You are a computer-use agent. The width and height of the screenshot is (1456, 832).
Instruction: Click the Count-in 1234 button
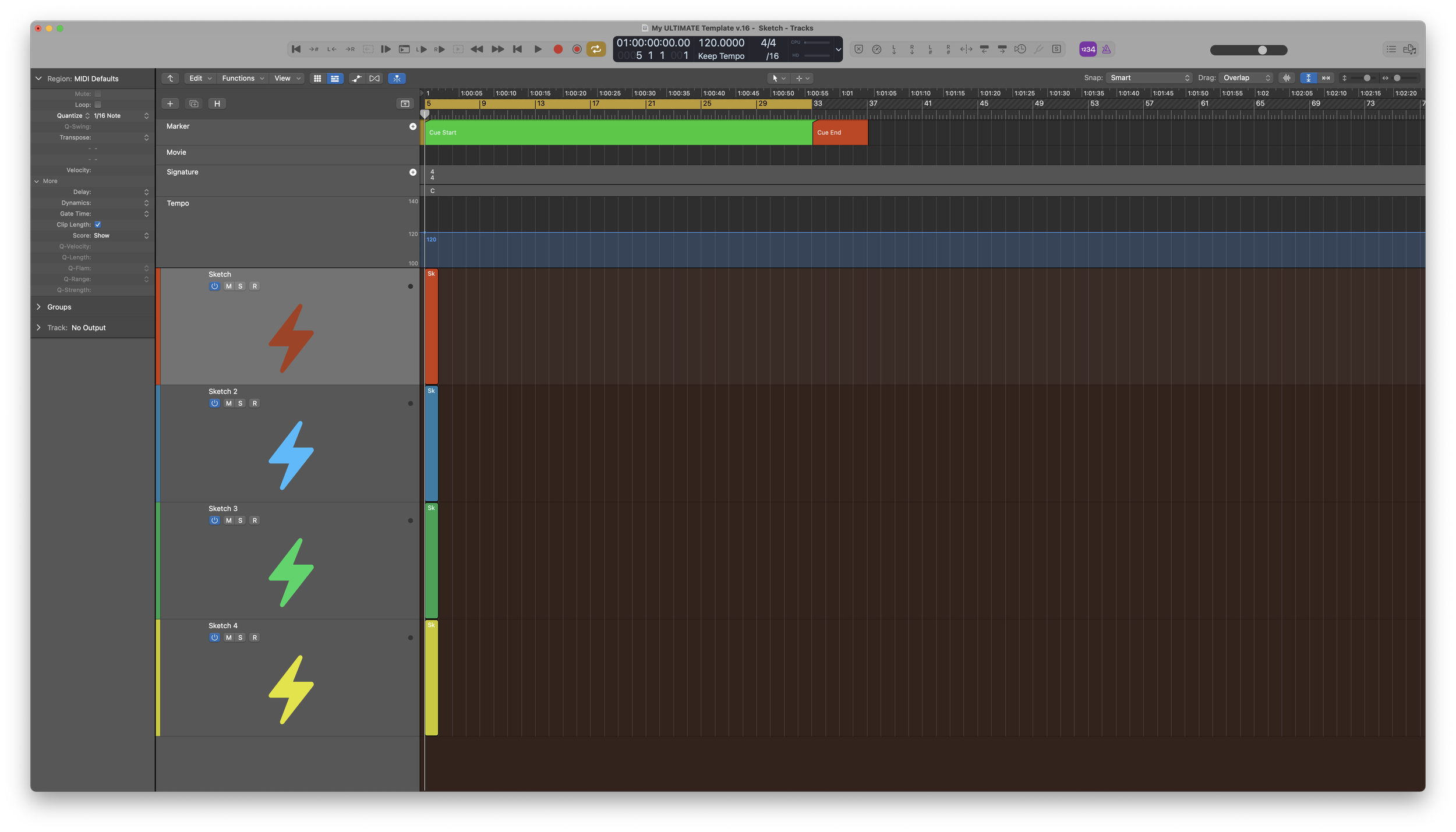1087,49
